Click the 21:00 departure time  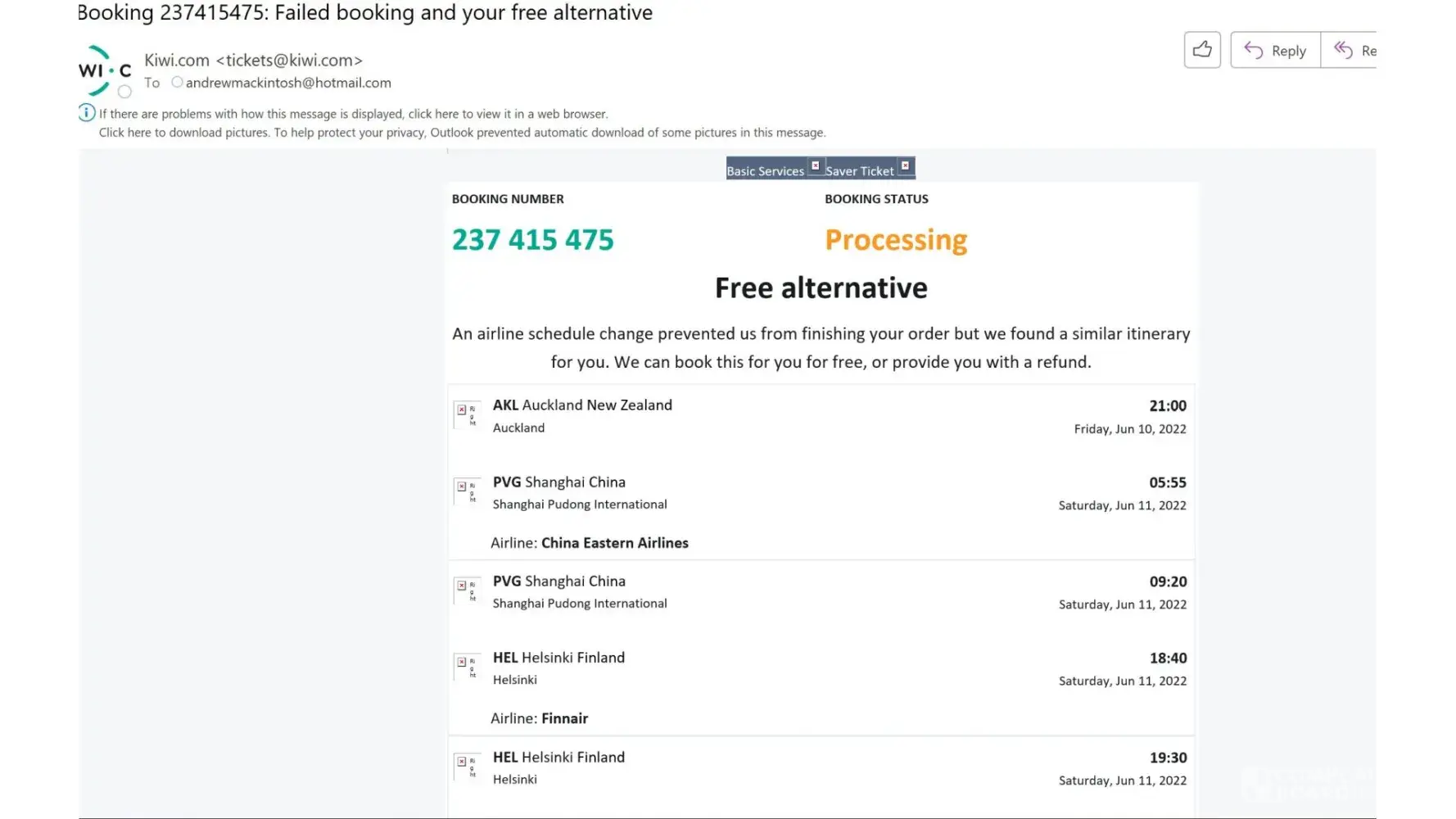click(1168, 405)
